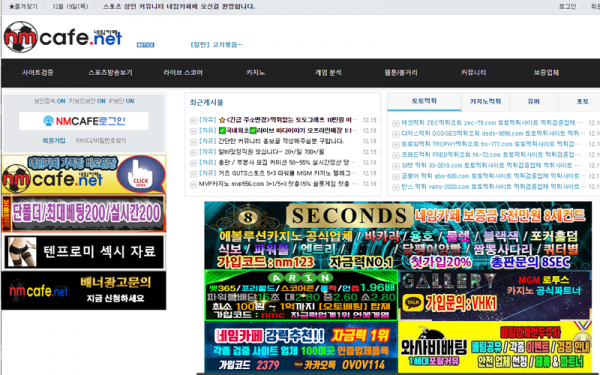
Task: Click post icon beside 트로피먹튀 TROPHY row
Action: coord(396,145)
